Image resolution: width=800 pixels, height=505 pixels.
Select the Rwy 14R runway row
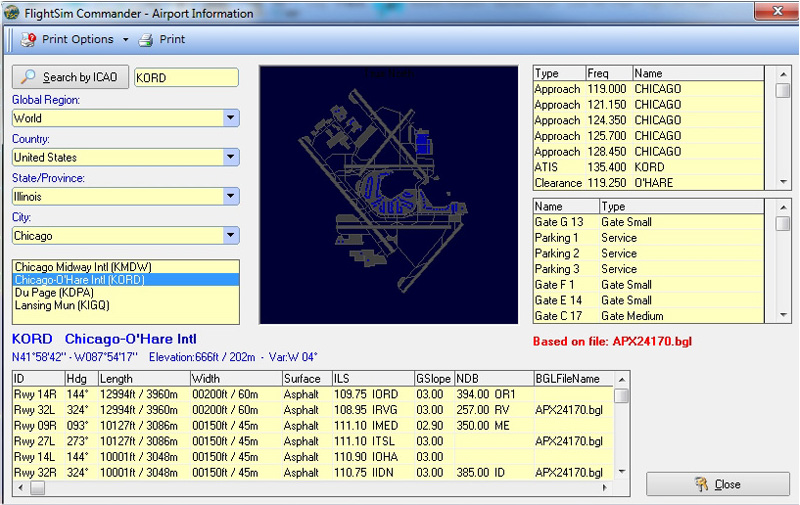(x=313, y=394)
